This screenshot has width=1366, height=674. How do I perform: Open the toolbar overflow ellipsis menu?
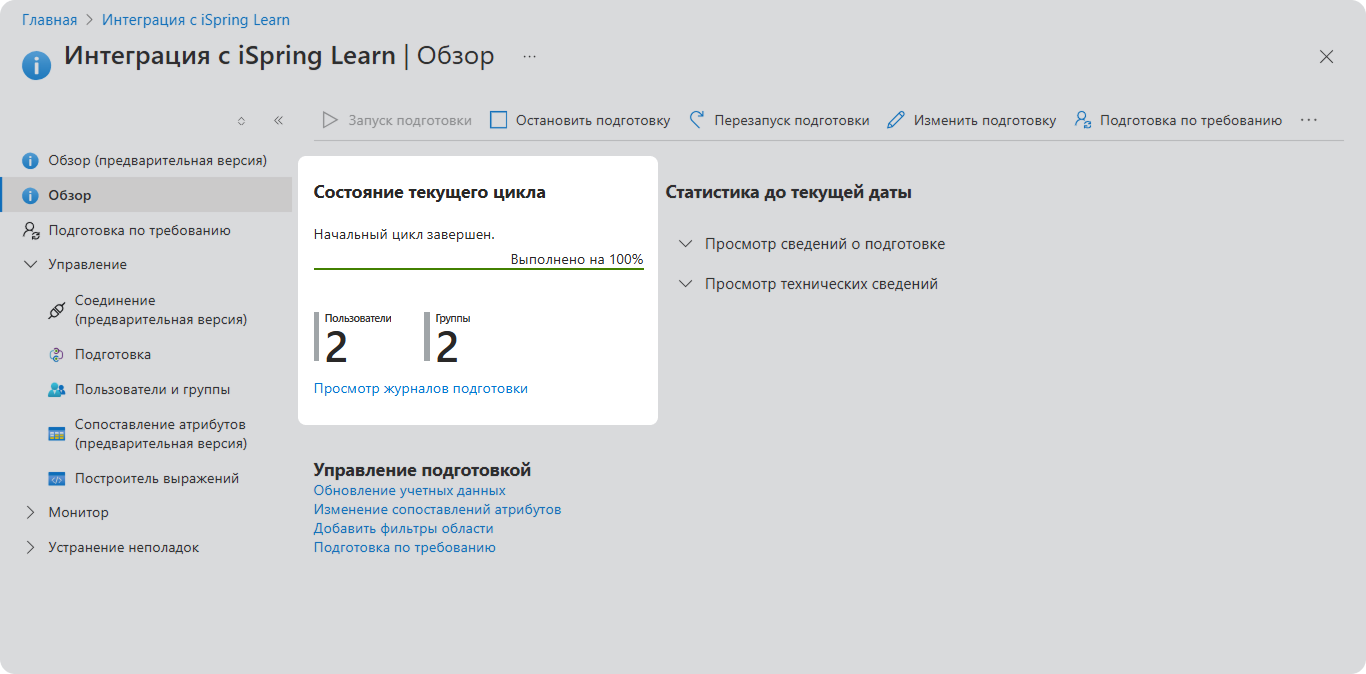(1309, 120)
